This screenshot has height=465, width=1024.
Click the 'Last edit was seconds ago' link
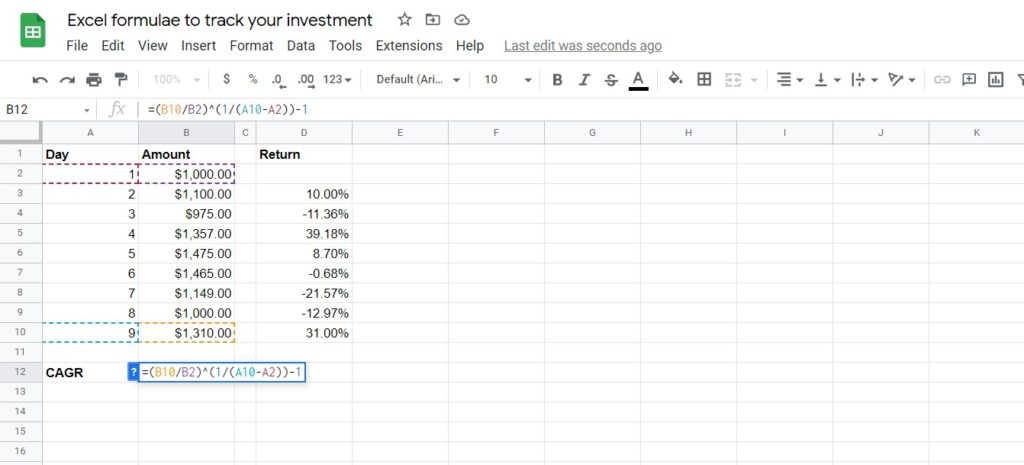click(582, 46)
